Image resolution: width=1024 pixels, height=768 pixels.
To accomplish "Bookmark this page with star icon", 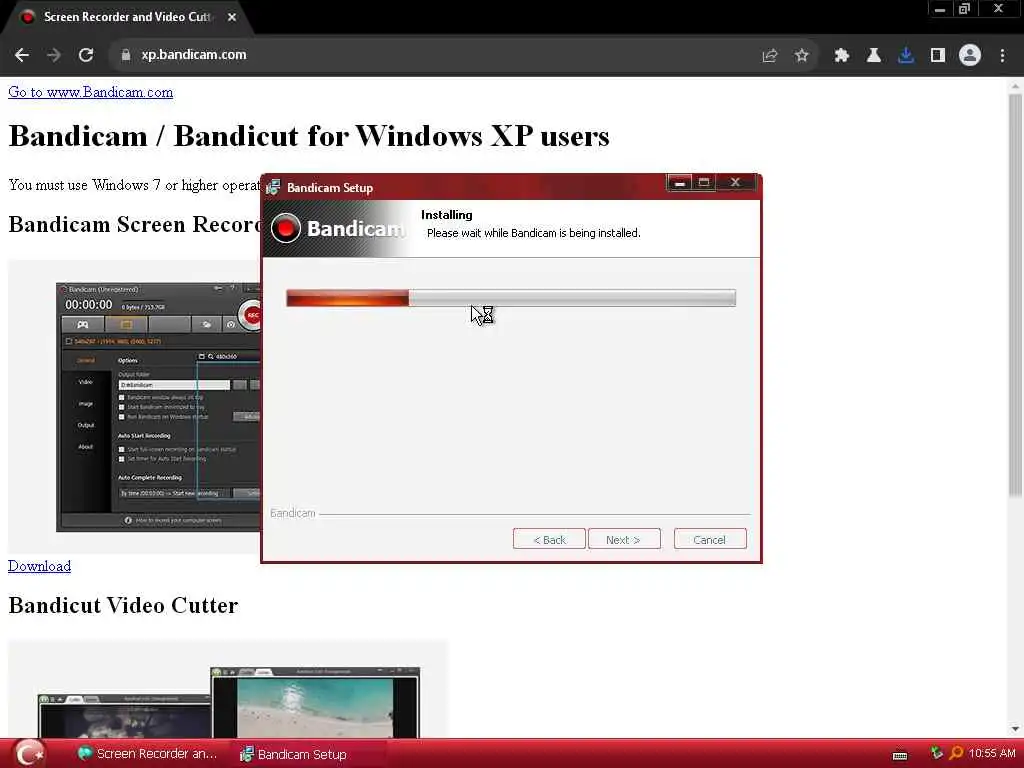I will (802, 56).
